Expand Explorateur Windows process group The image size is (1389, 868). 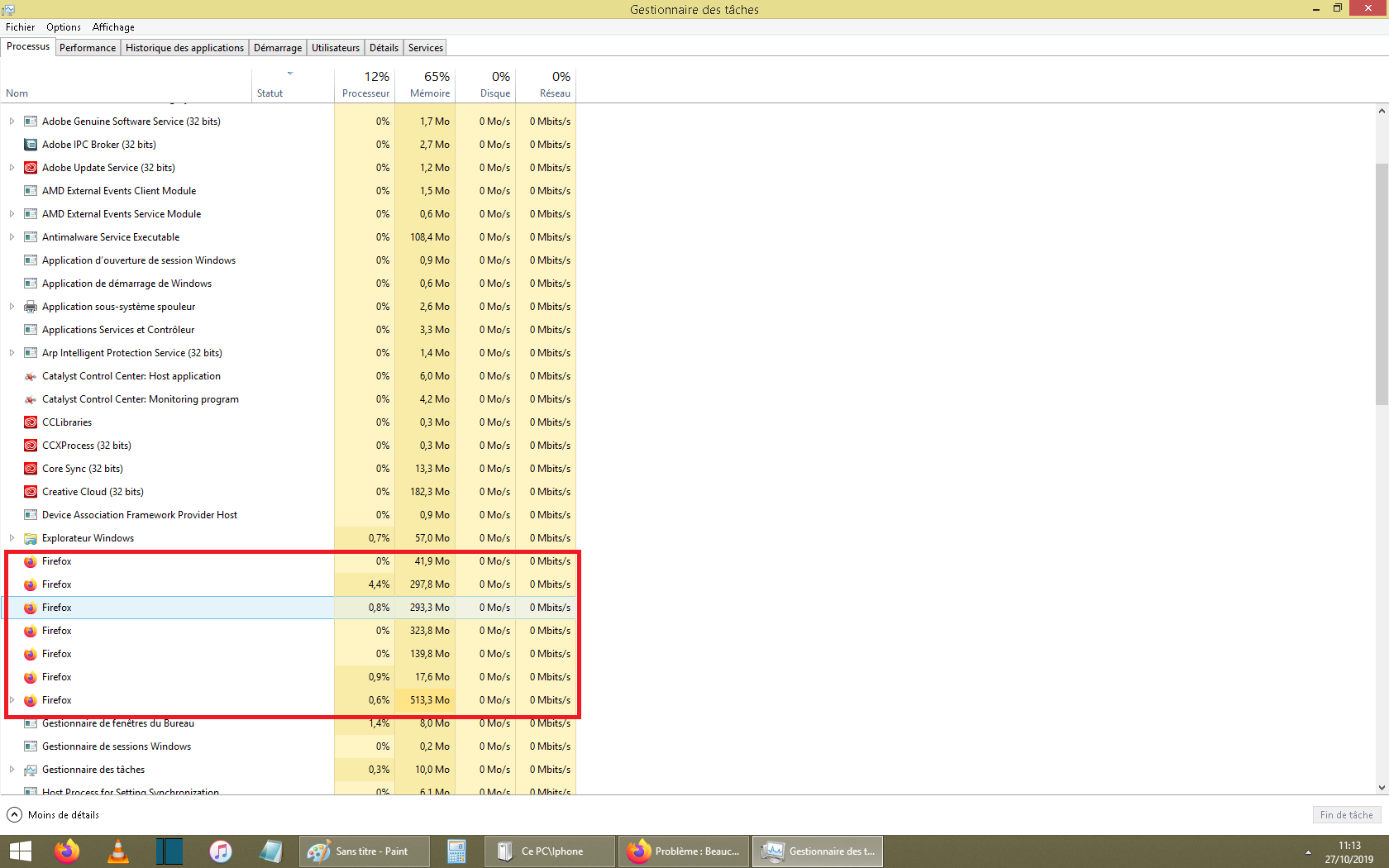click(12, 538)
